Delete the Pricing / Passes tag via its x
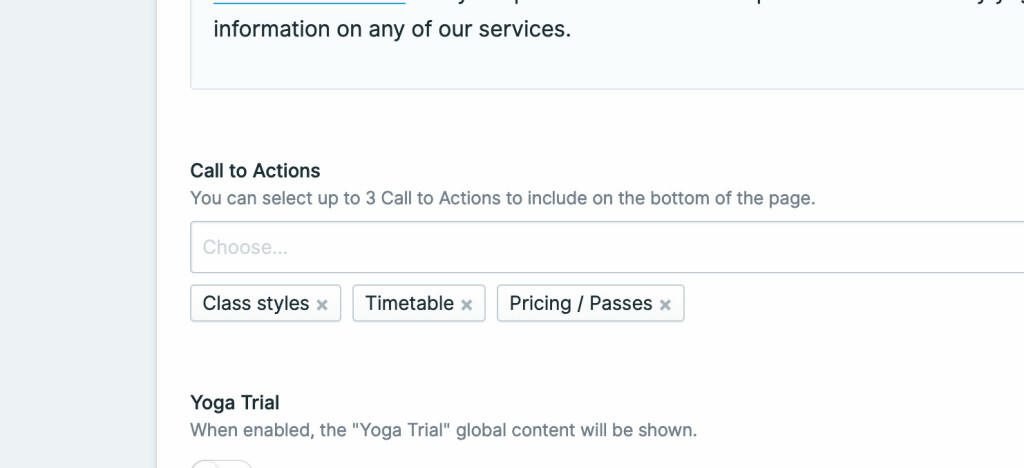This screenshot has width=1024, height=468. pos(665,305)
